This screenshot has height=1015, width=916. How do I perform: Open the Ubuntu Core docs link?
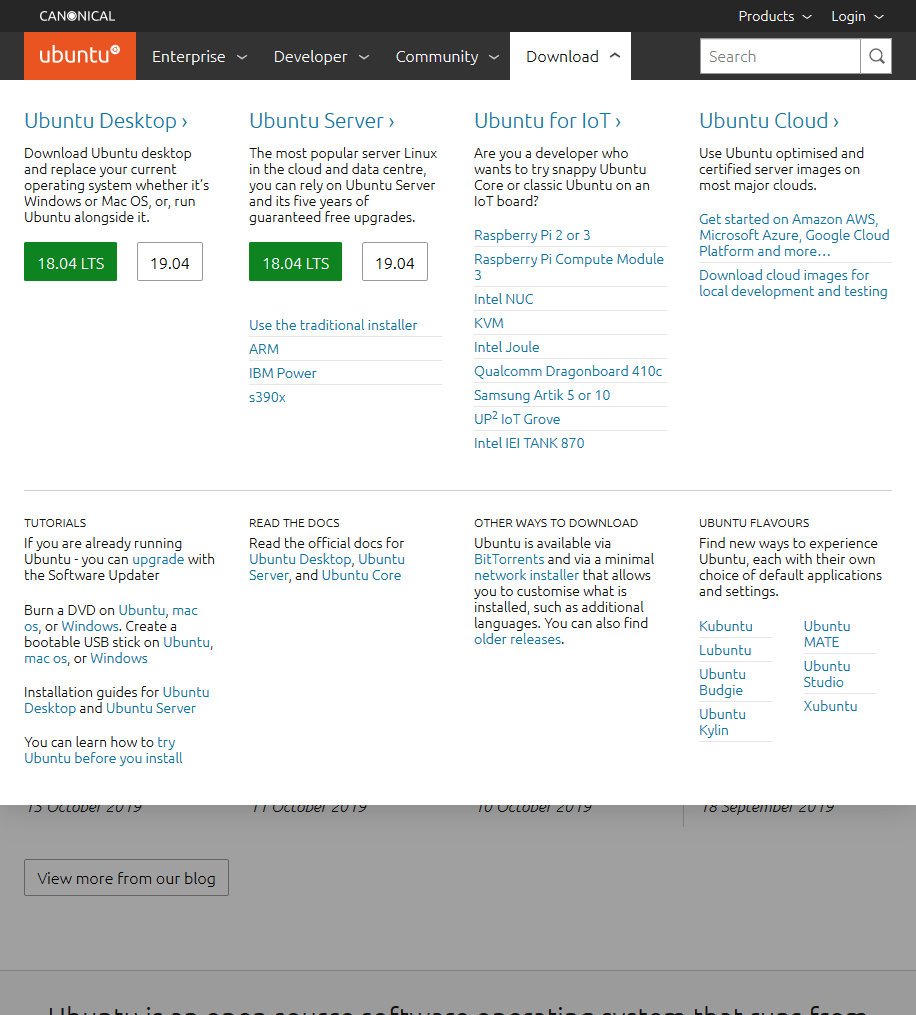(x=361, y=575)
